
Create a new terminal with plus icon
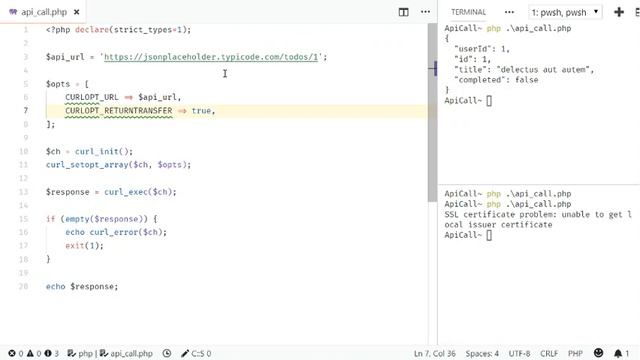(619, 12)
